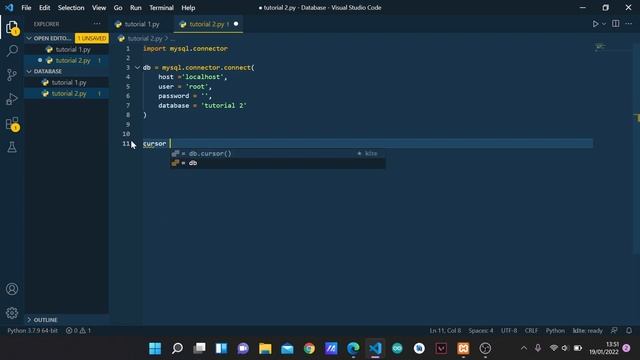Expand the Outline section
Screen dimensions: 640x360
(x=29, y=320)
